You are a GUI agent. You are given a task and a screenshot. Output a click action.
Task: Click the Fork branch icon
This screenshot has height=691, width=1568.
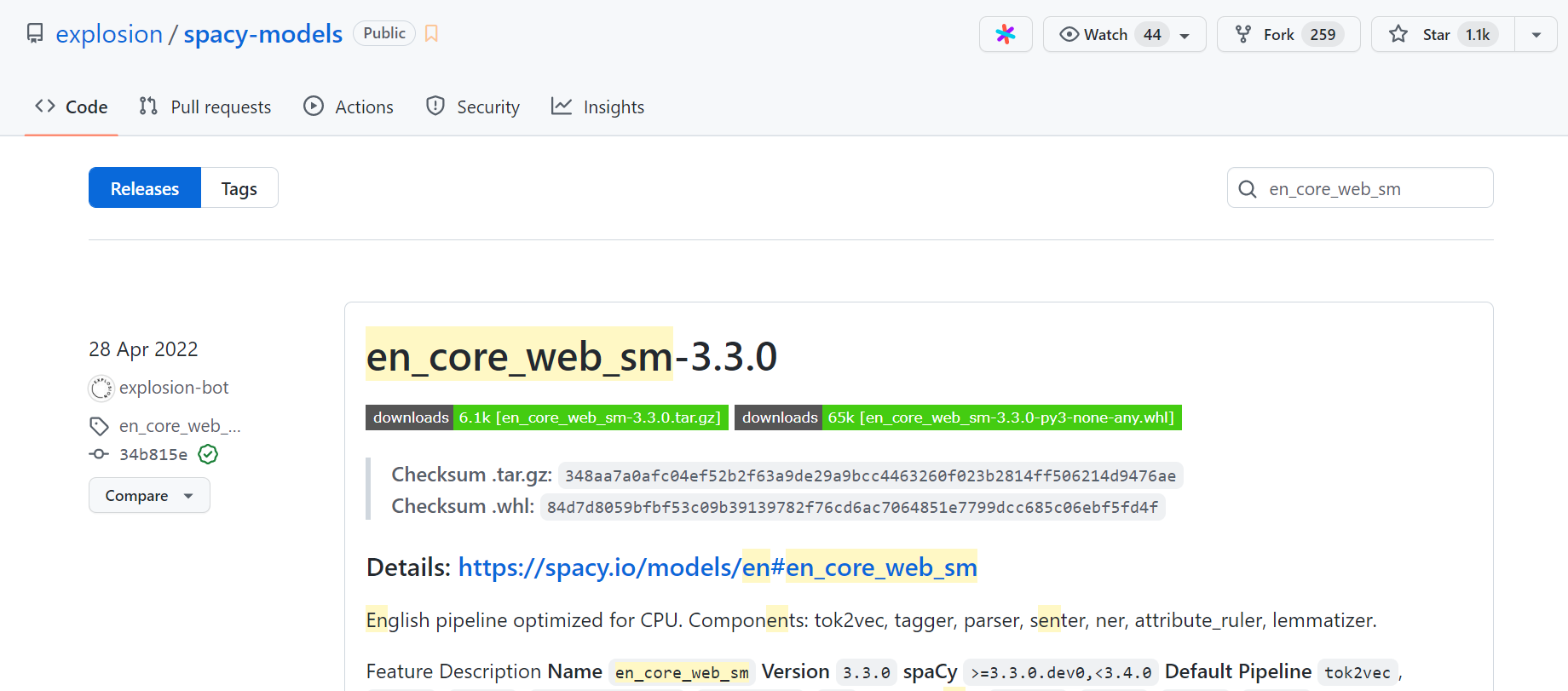[1243, 34]
